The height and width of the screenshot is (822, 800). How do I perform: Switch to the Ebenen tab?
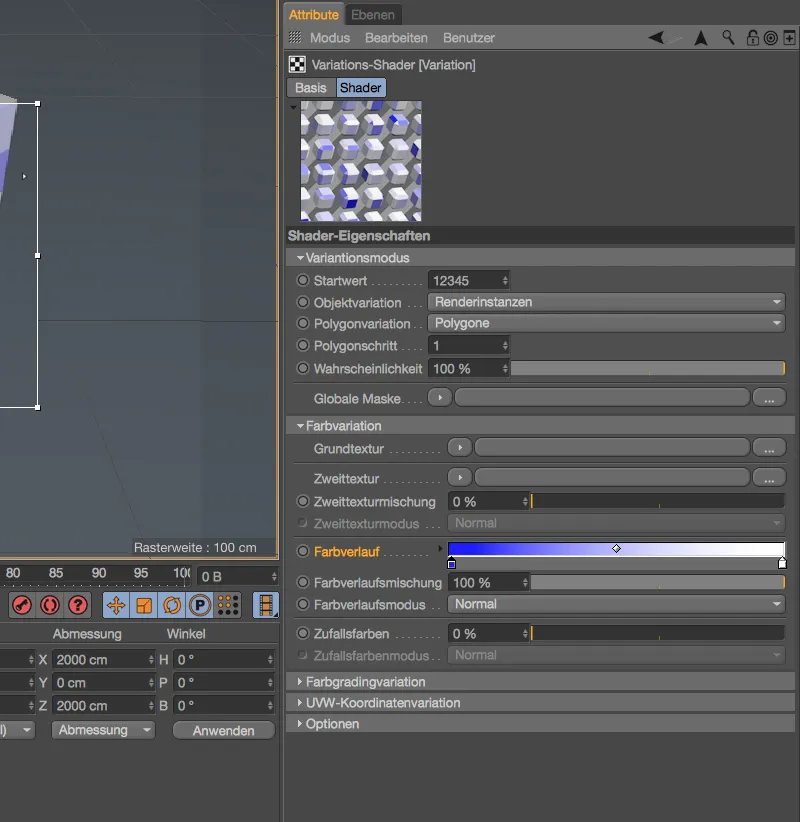(374, 14)
